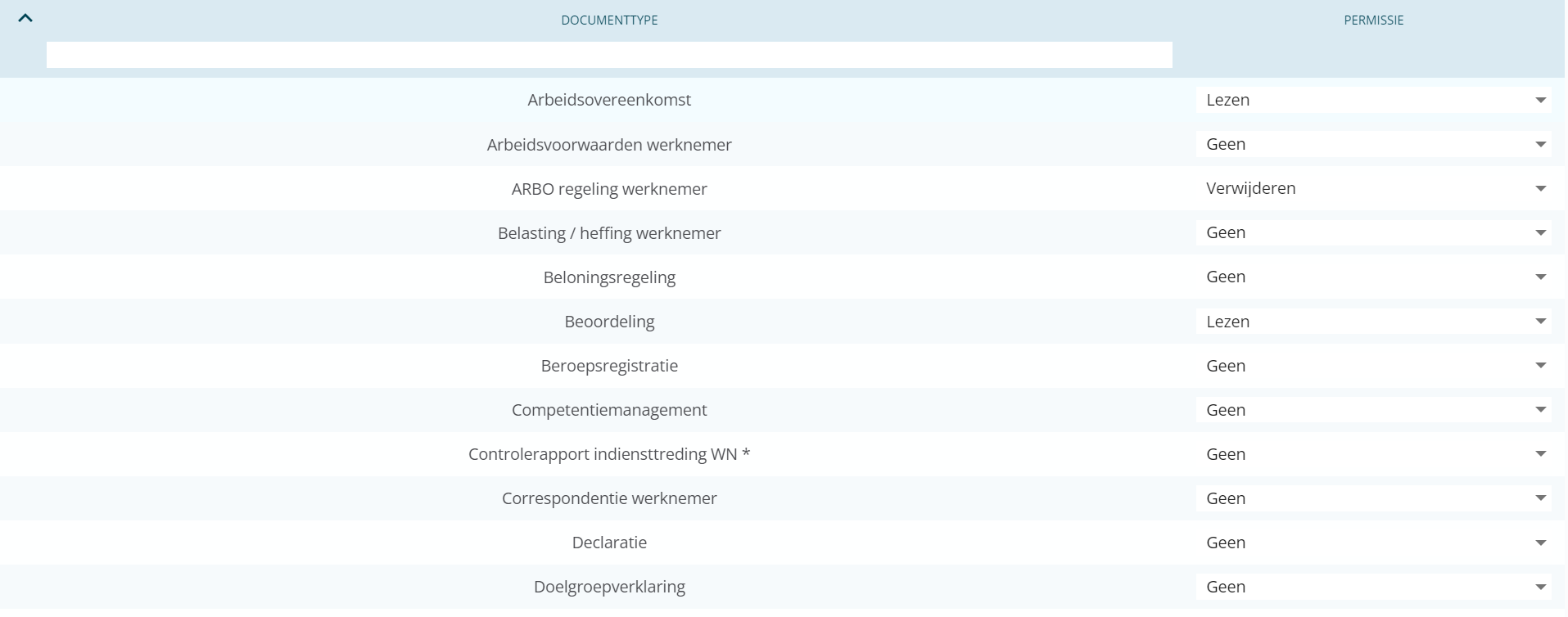Image resolution: width=1568 pixels, height=617 pixels.
Task: Select the Declaratie document type row
Action: coord(609,543)
